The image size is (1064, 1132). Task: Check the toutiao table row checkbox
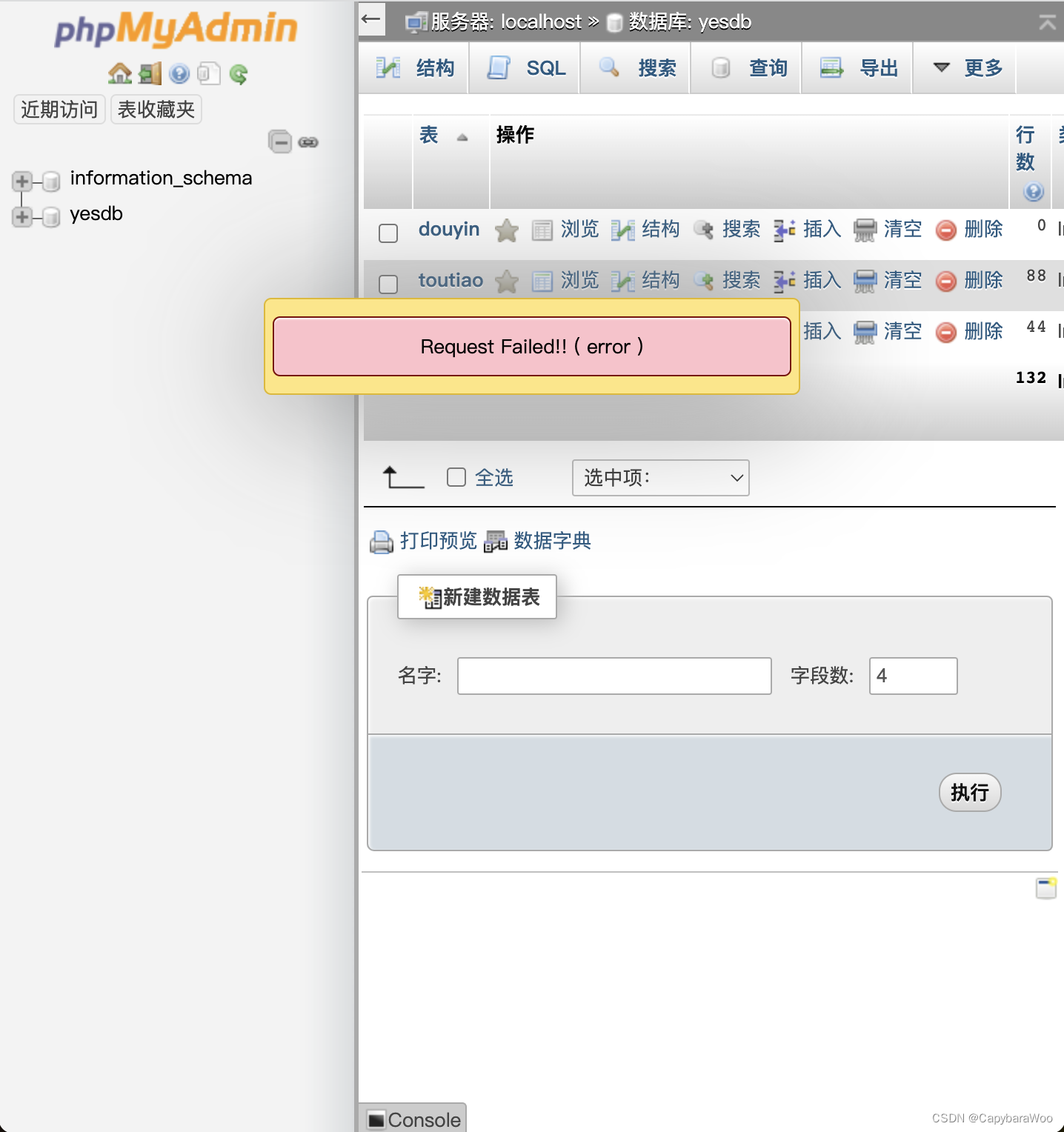(x=388, y=284)
